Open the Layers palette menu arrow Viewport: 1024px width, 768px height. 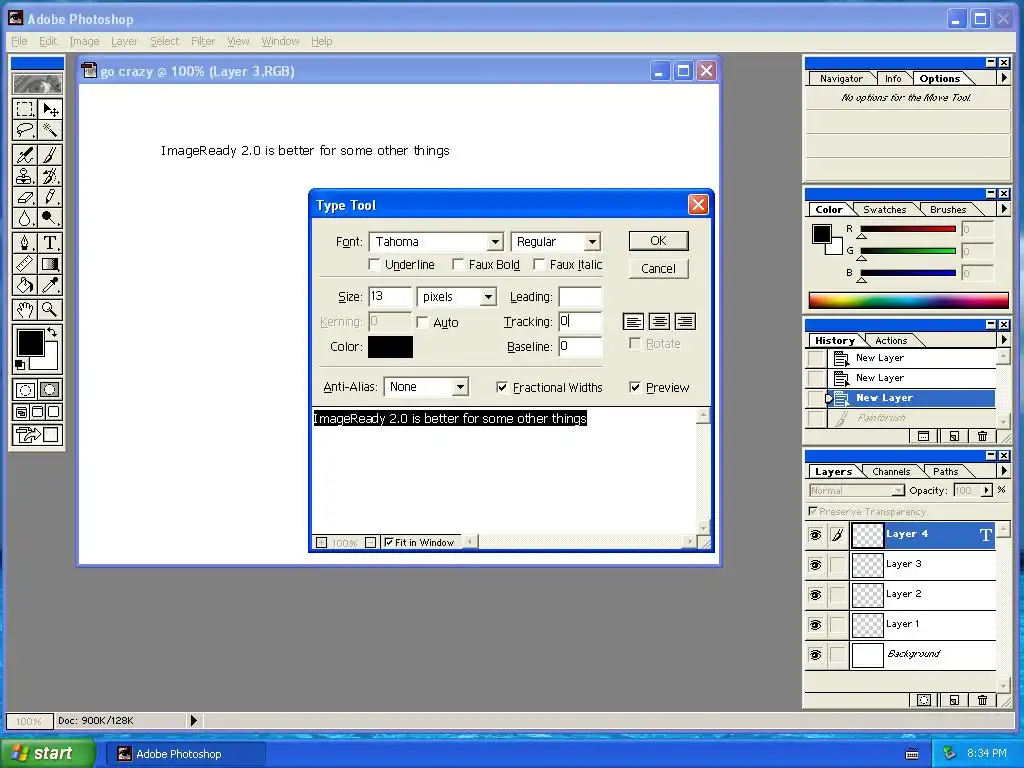click(1004, 470)
